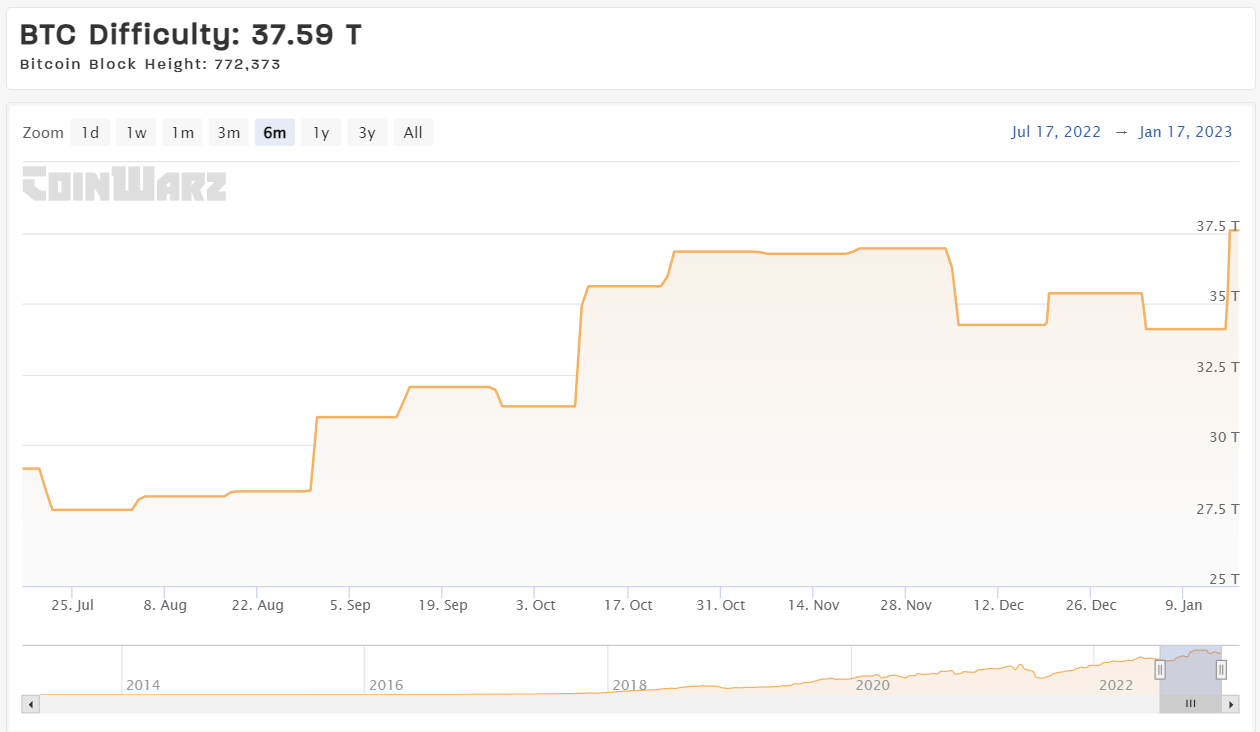
Task: Click the 30 T y-axis label
Action: point(1225,437)
